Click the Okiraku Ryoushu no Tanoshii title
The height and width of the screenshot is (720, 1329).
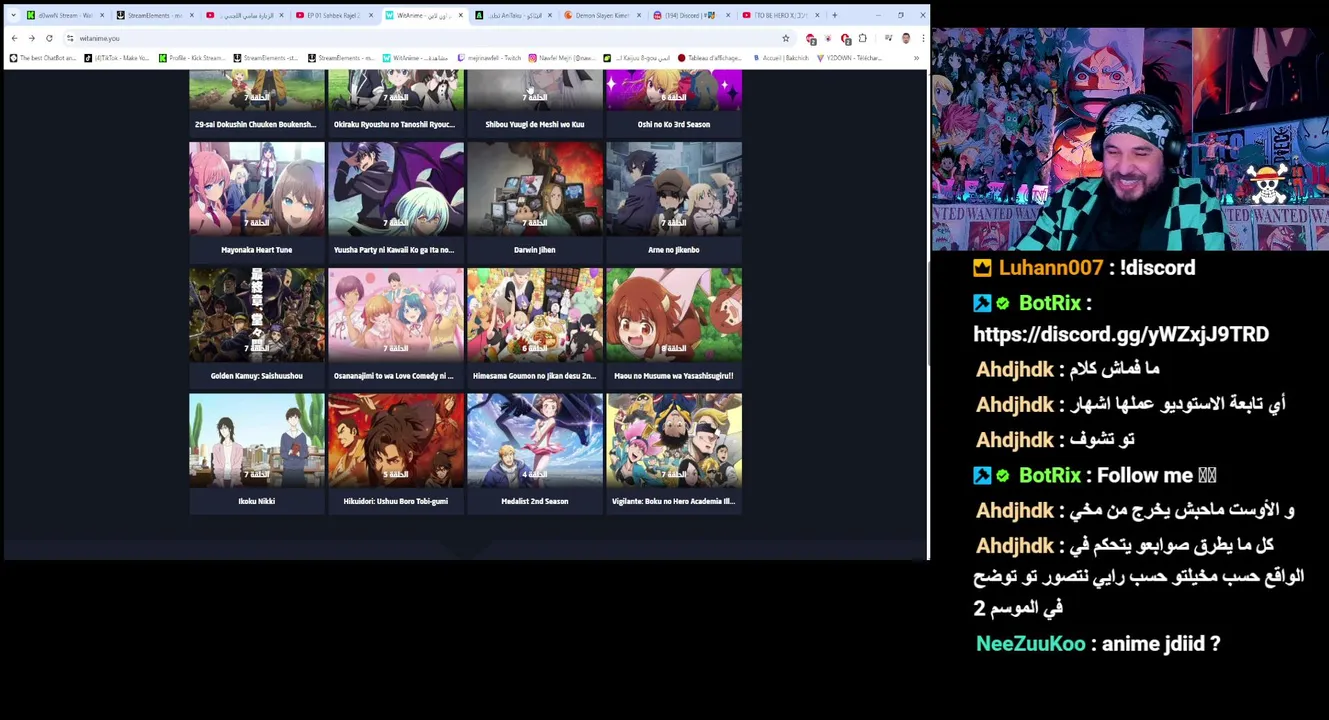[394, 124]
